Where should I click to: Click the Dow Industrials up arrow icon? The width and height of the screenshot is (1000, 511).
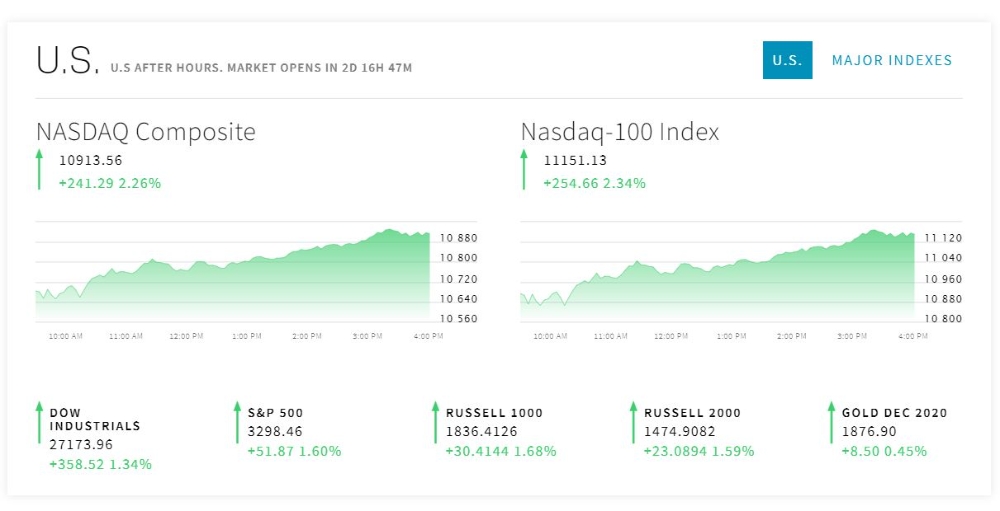pyautogui.click(x=39, y=422)
